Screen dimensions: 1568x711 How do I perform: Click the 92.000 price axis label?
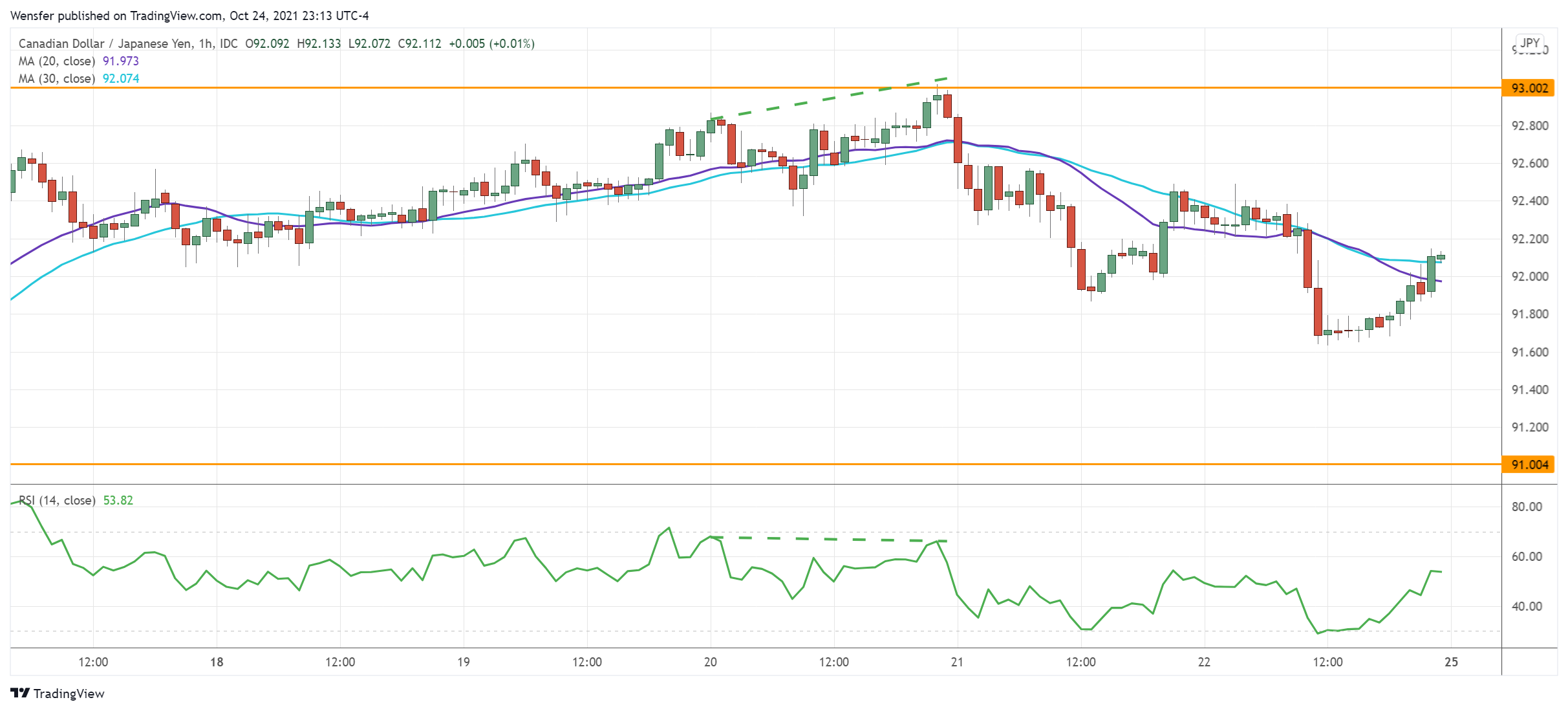pos(1529,276)
